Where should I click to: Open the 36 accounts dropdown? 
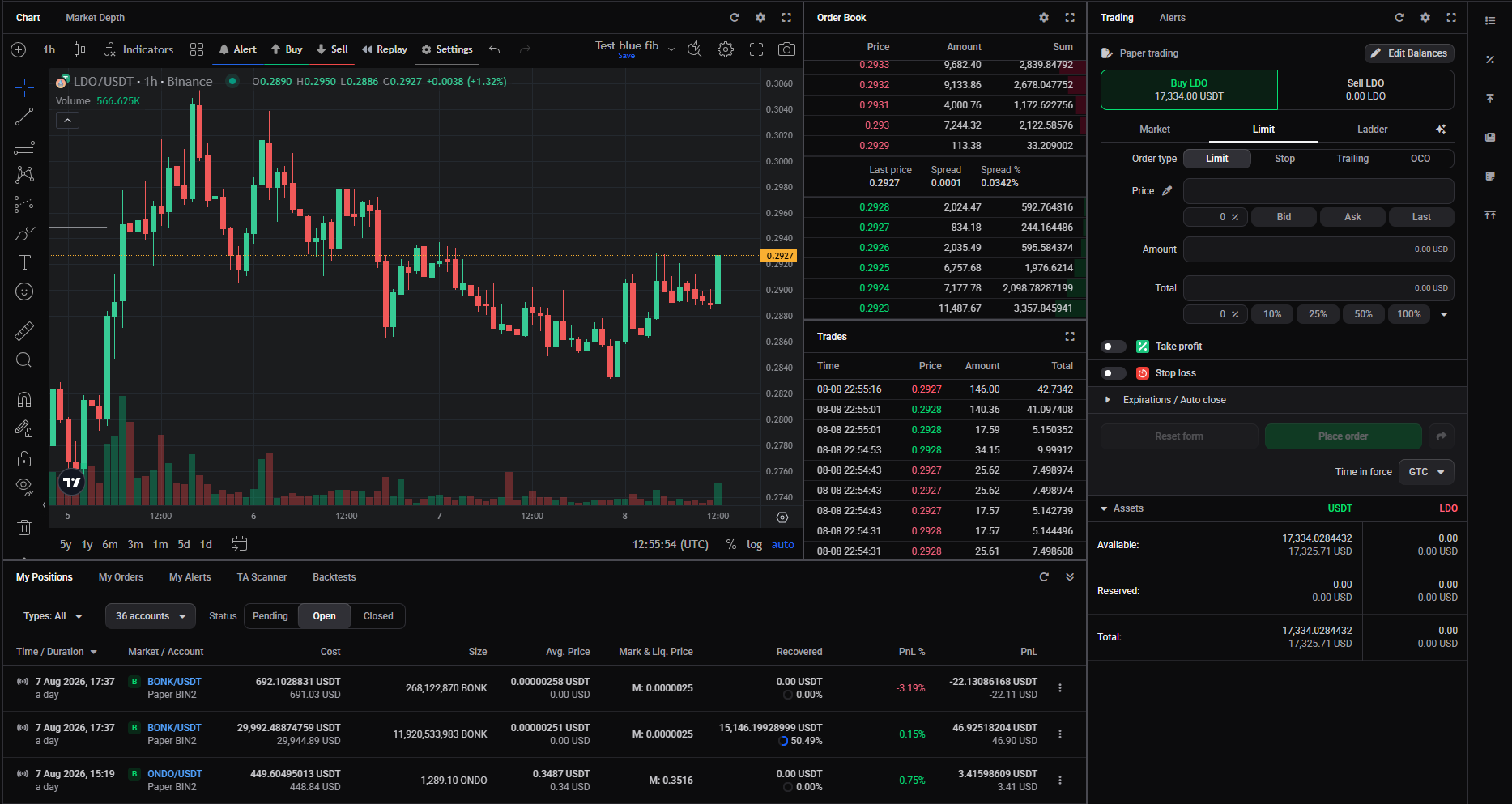coord(151,616)
